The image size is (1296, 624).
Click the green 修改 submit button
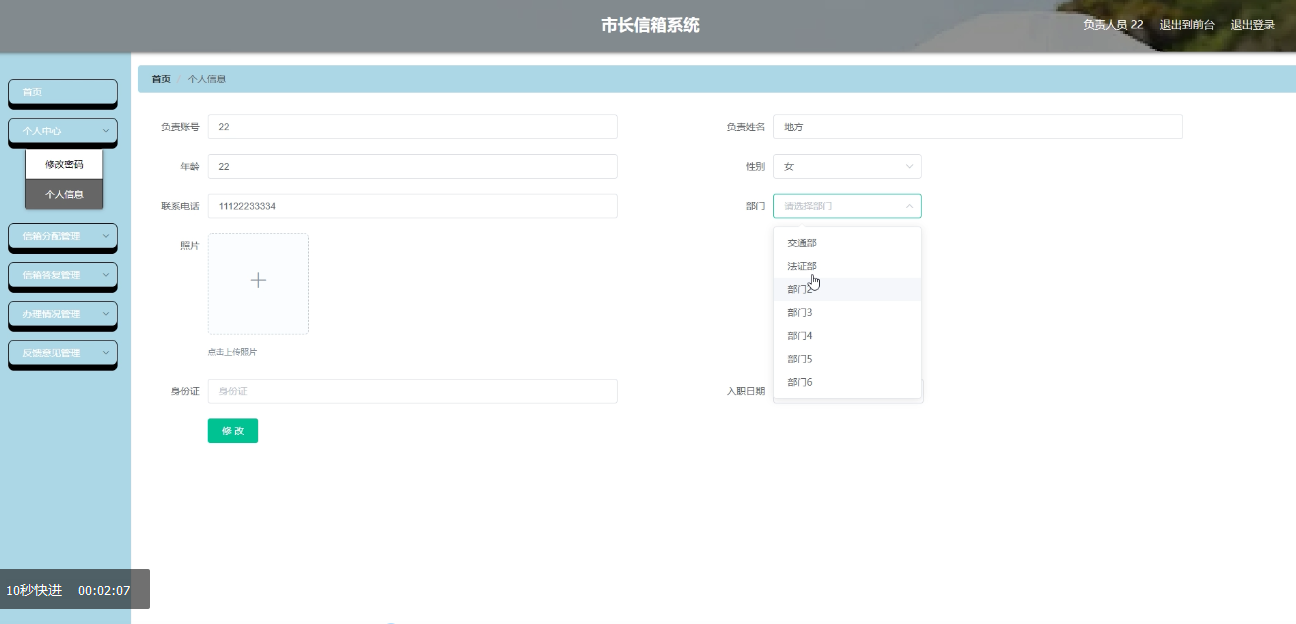pyautogui.click(x=232, y=430)
